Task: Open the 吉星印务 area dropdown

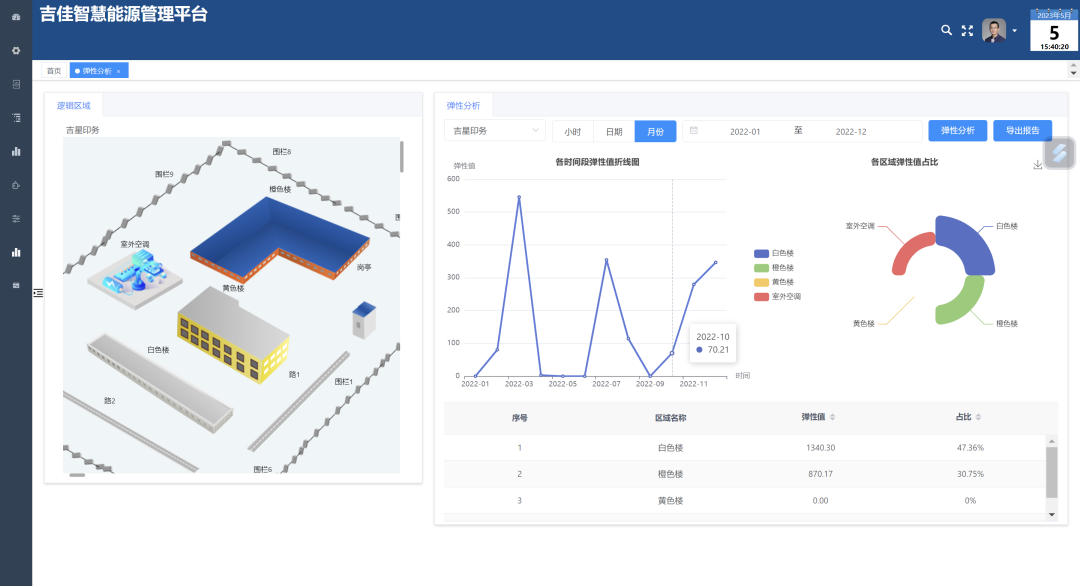Action: pyautogui.click(x=494, y=131)
